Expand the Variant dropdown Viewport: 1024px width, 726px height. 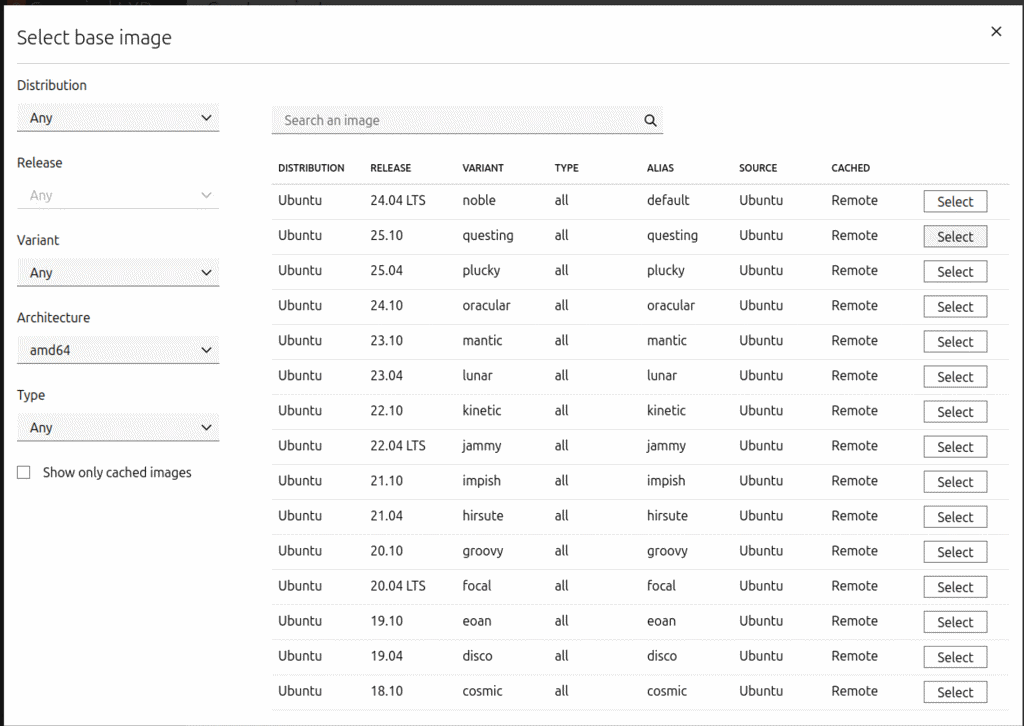pos(118,273)
